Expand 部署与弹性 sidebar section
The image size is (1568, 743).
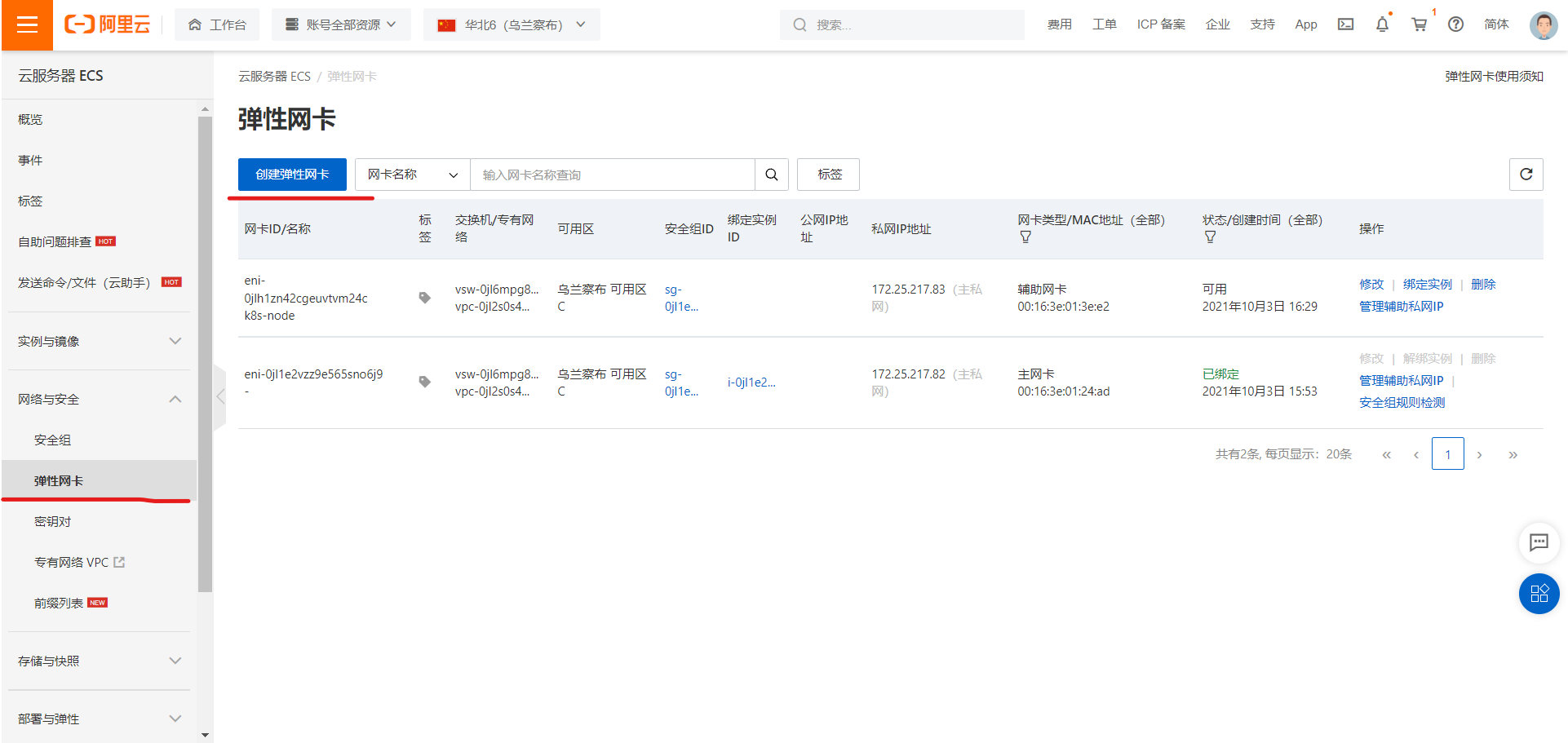tap(100, 719)
